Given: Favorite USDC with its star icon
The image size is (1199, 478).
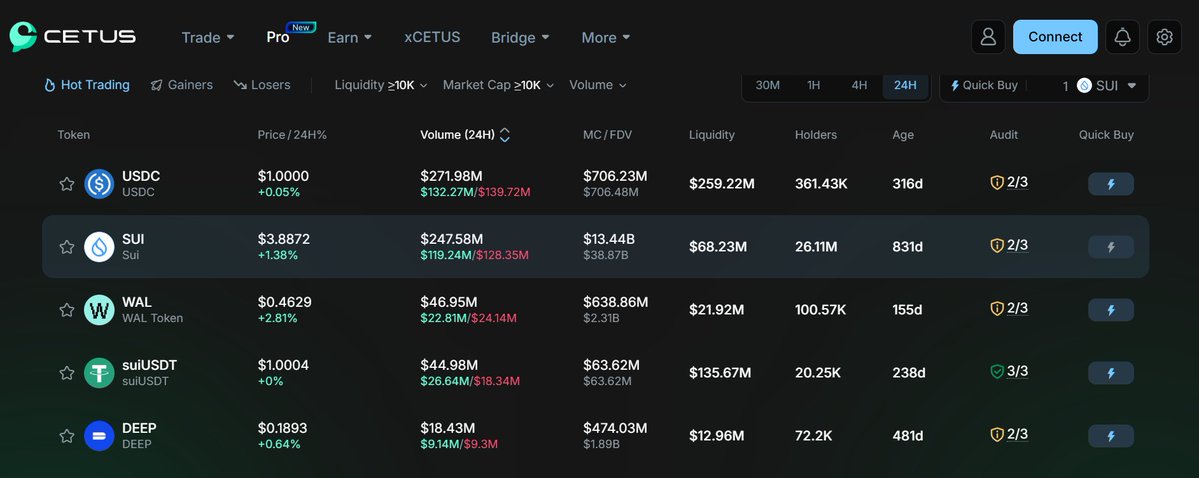Looking at the screenshot, I should pyautogui.click(x=67, y=184).
